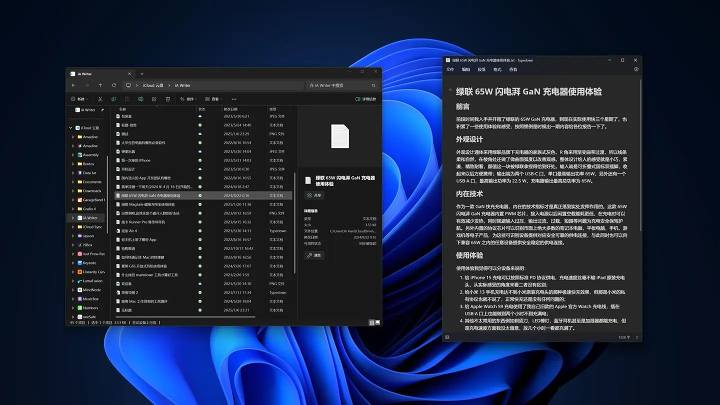
Task: Switch Explorer to large thumbnails view
Action: coord(377,323)
